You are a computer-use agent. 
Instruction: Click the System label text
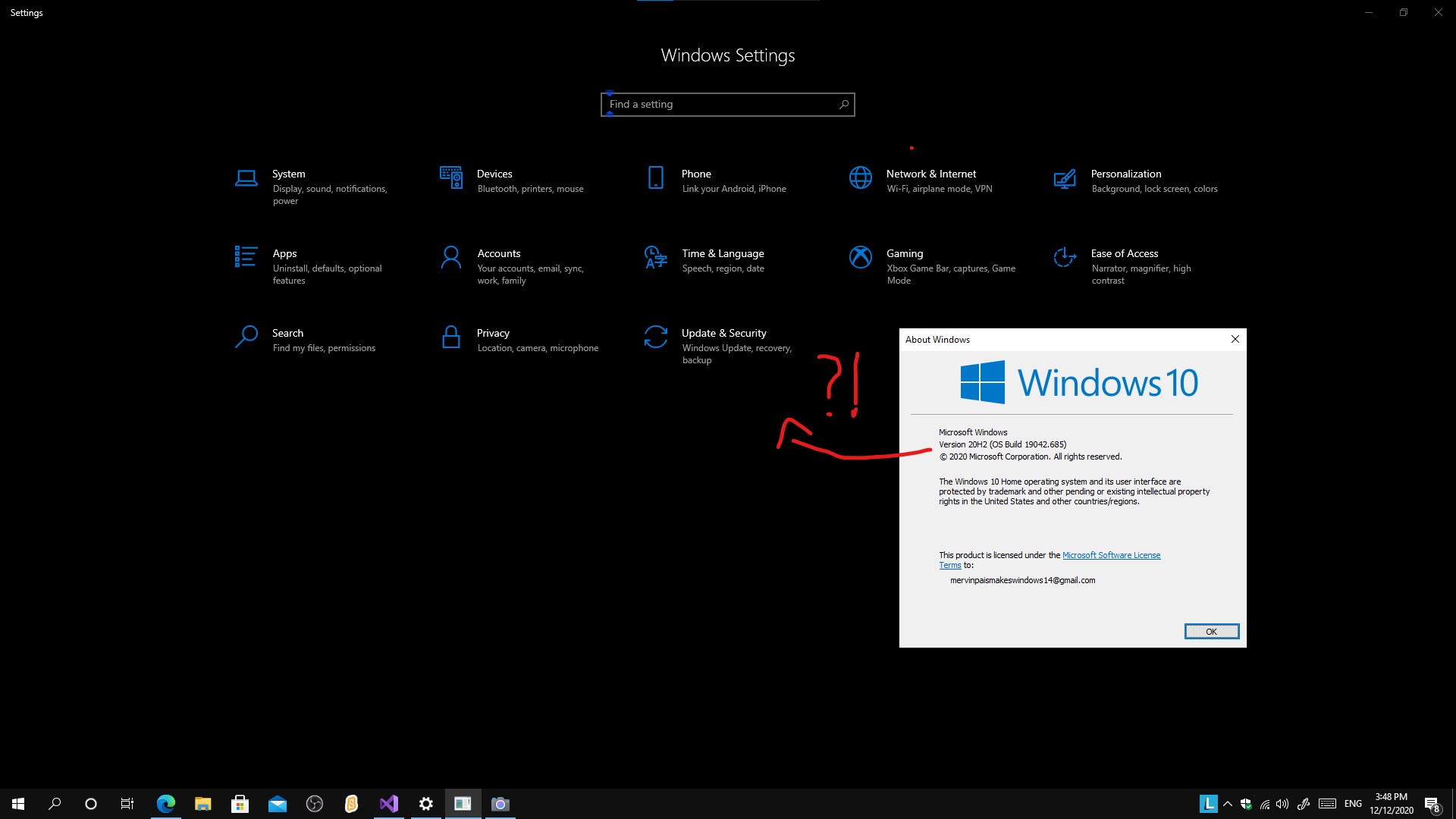[288, 174]
